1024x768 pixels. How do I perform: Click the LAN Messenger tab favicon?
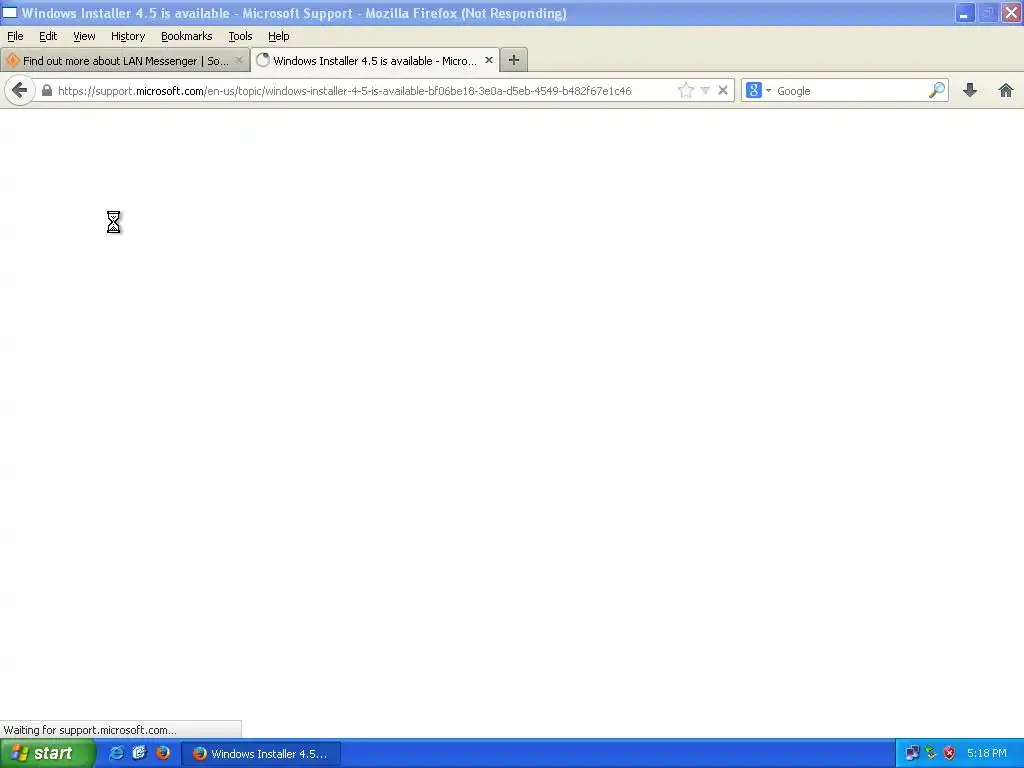coord(12,60)
